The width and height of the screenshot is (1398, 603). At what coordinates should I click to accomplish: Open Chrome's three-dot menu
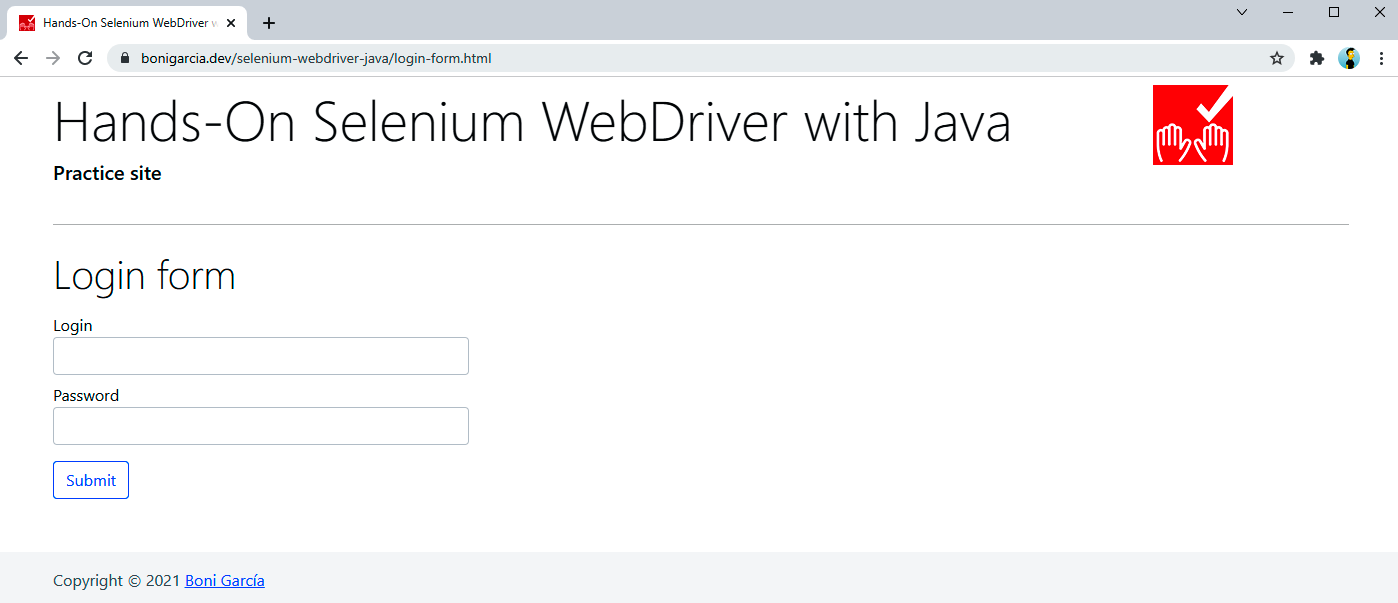pyautogui.click(x=1381, y=58)
